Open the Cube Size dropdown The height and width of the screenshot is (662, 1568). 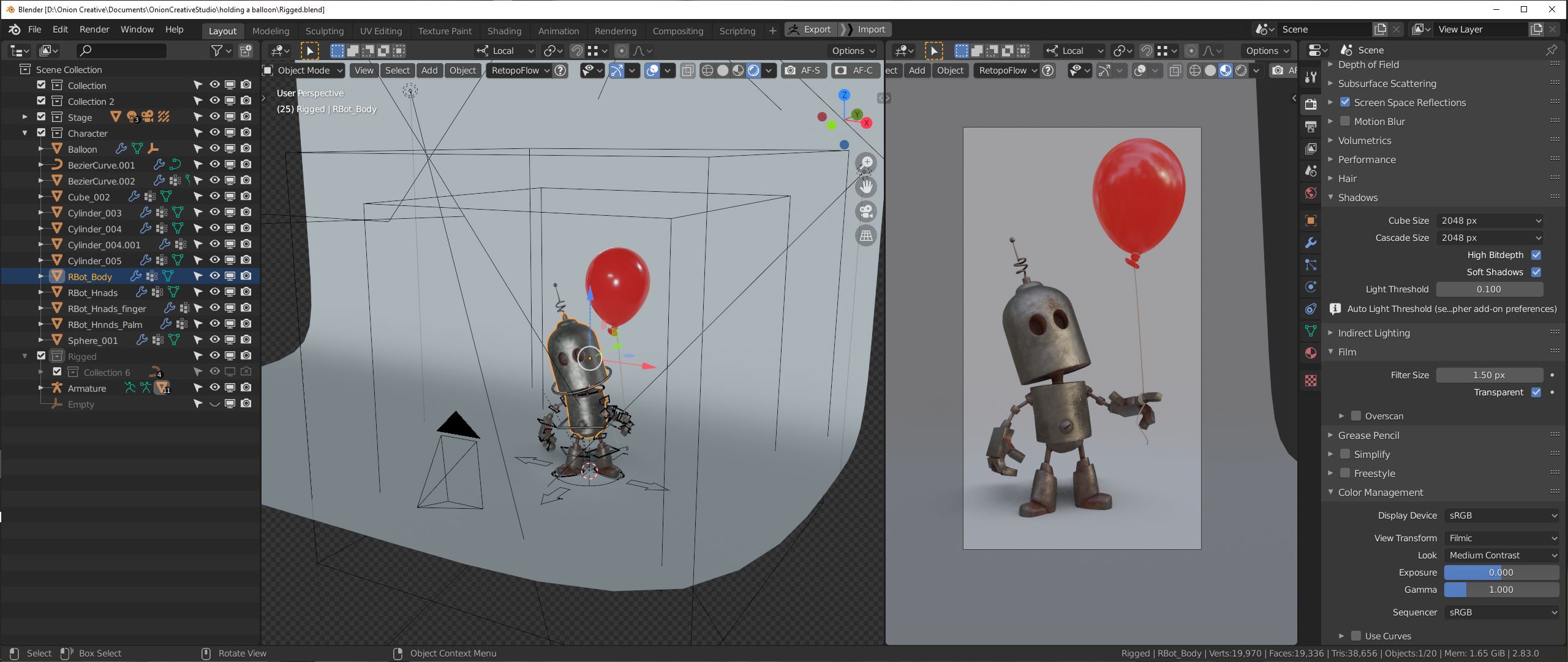point(1490,221)
